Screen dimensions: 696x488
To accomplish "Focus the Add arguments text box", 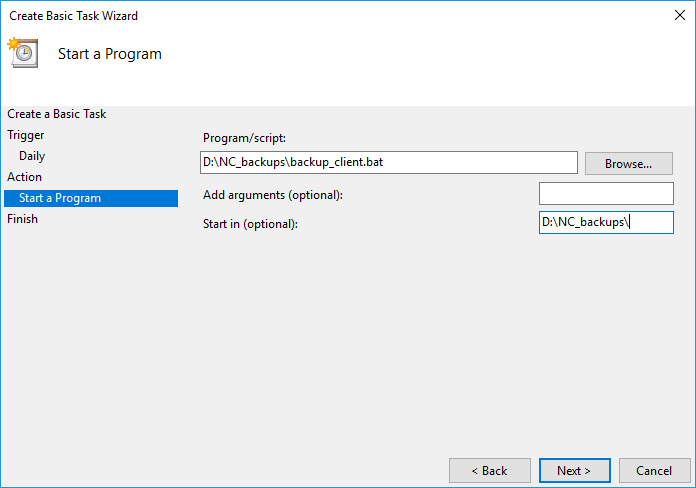I will (606, 194).
